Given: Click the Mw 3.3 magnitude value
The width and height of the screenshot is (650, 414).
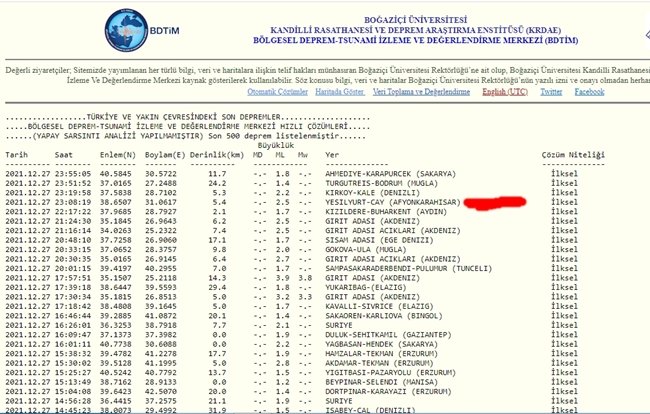Looking at the screenshot, I should (x=305, y=297).
